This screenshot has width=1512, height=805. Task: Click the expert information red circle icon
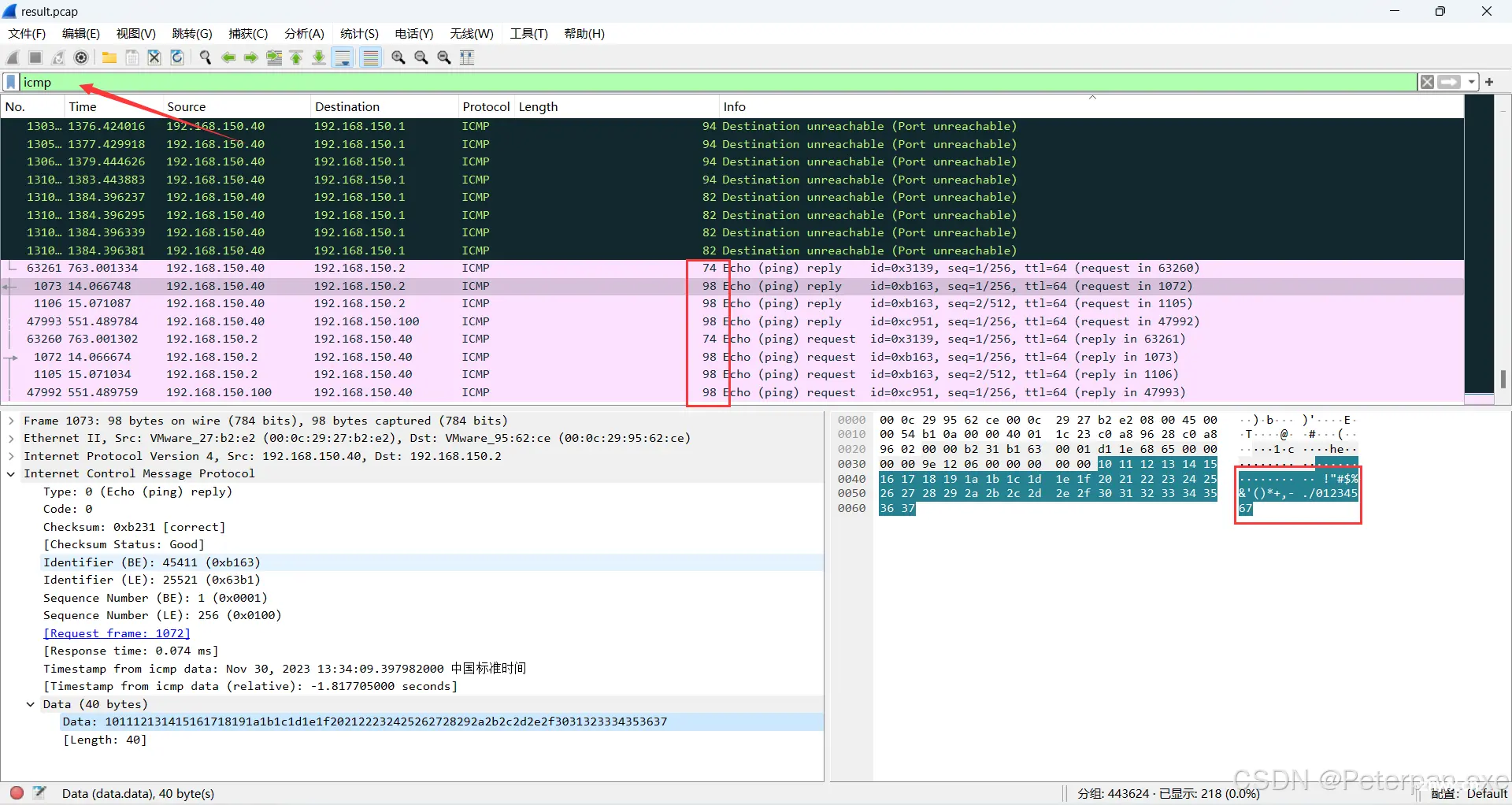[x=17, y=792]
